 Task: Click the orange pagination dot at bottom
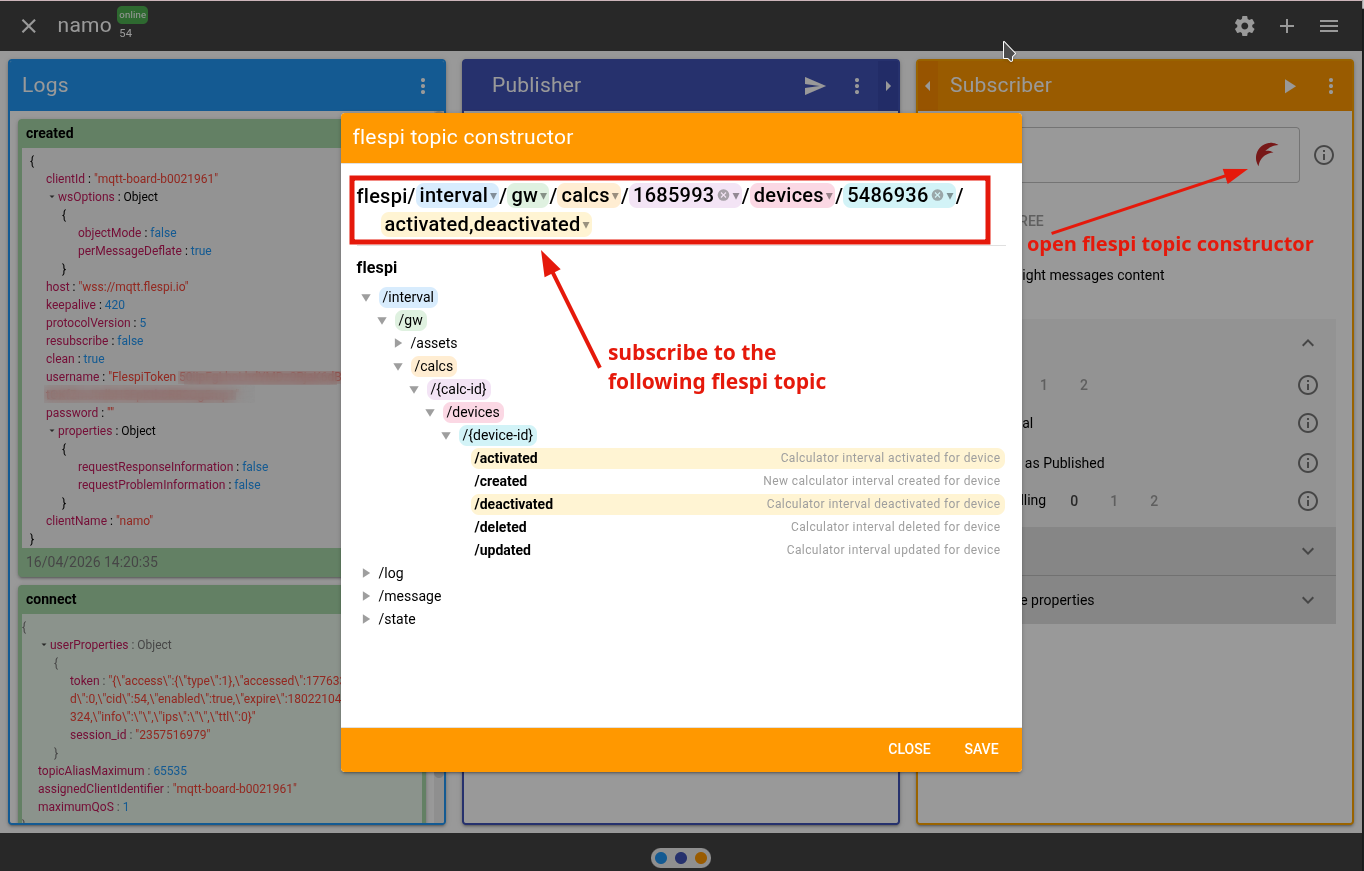tap(701, 858)
